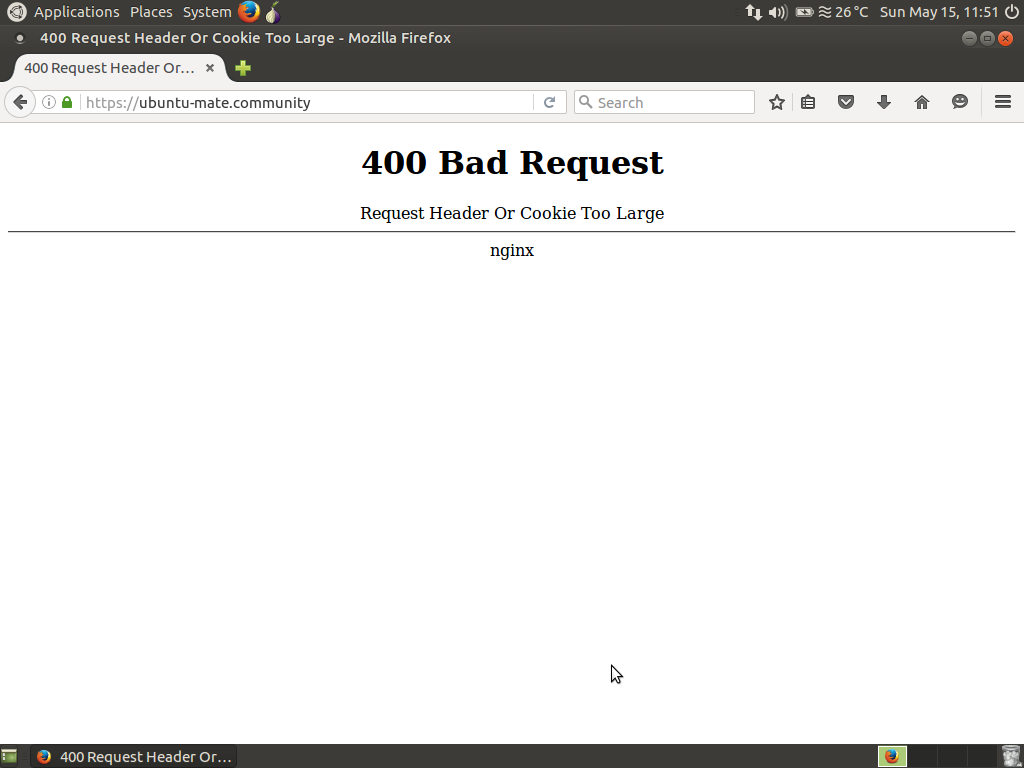This screenshot has height=768, width=1024.
Task: Open the Places menu
Action: point(151,12)
